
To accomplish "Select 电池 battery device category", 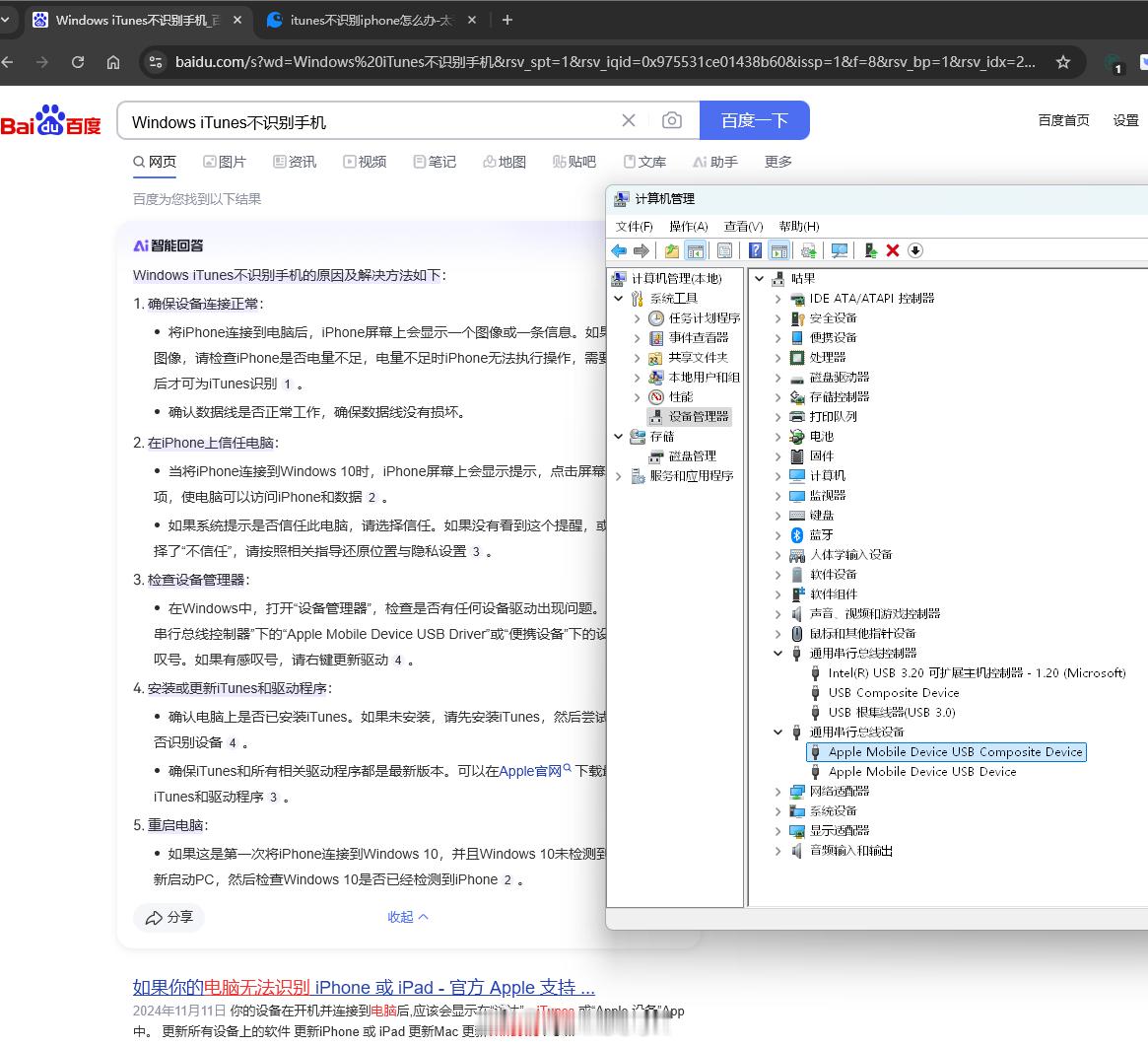I will click(821, 437).
